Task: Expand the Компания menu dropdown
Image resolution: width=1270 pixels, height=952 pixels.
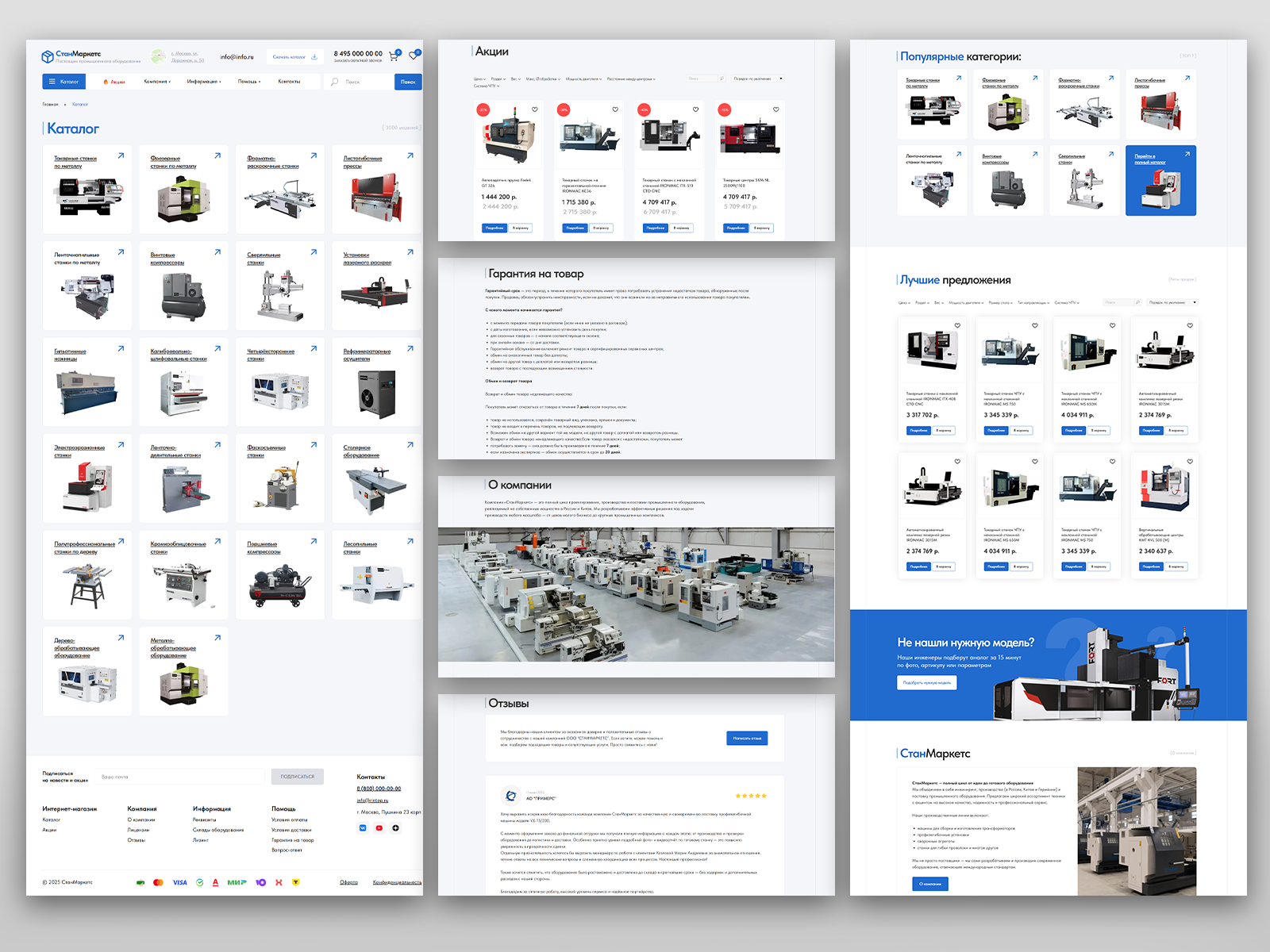Action: [x=157, y=82]
